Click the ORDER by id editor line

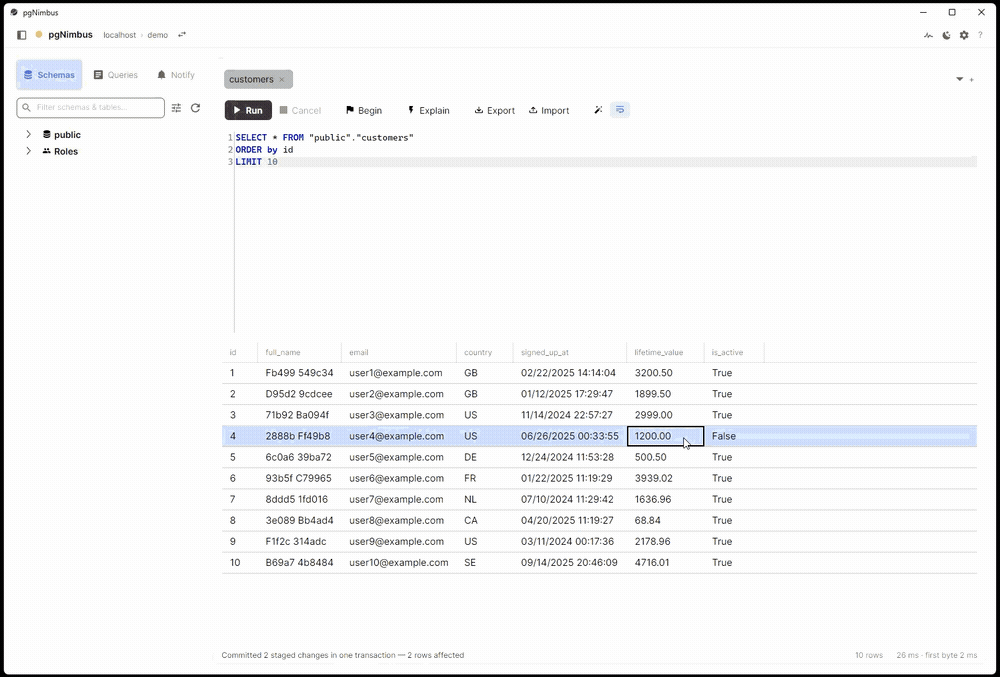[264, 150]
